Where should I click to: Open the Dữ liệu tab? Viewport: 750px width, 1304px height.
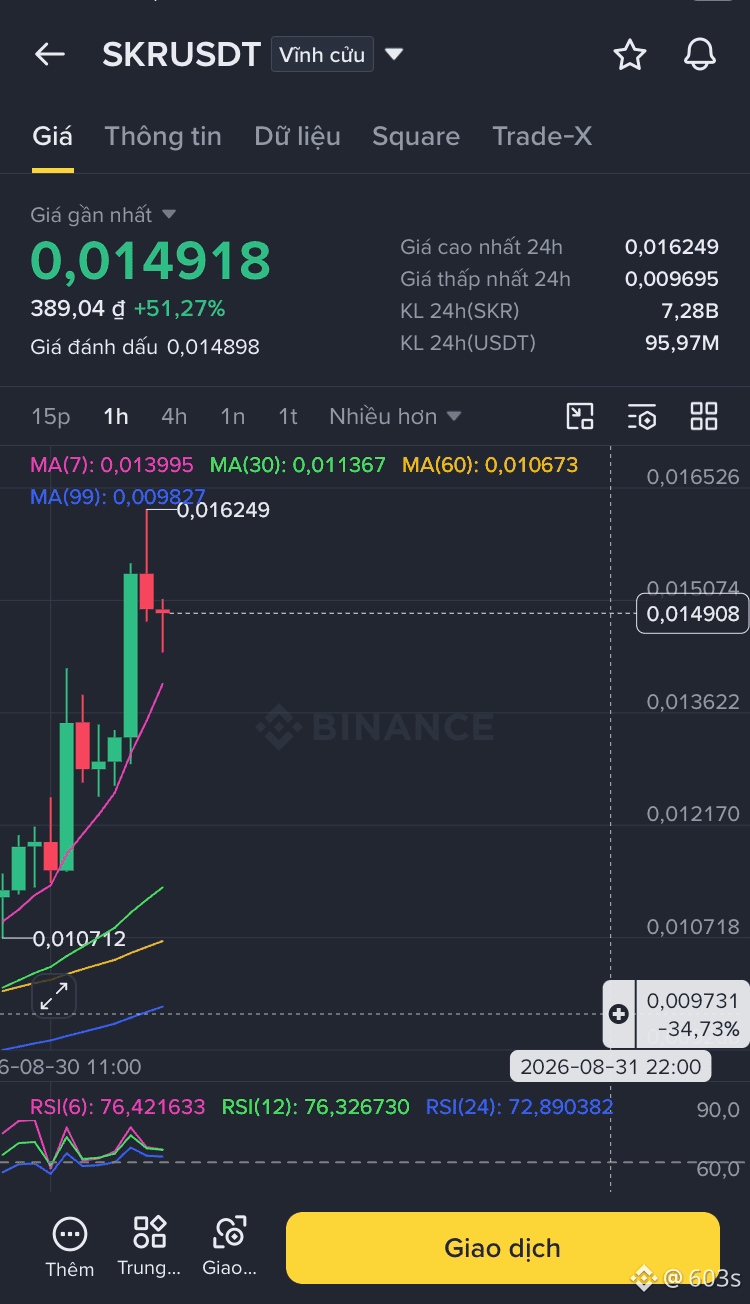coord(297,136)
